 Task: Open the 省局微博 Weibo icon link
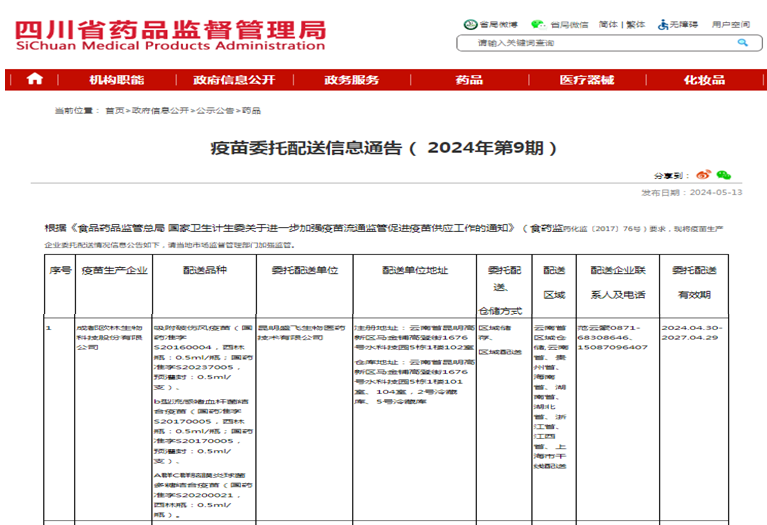tap(471, 24)
